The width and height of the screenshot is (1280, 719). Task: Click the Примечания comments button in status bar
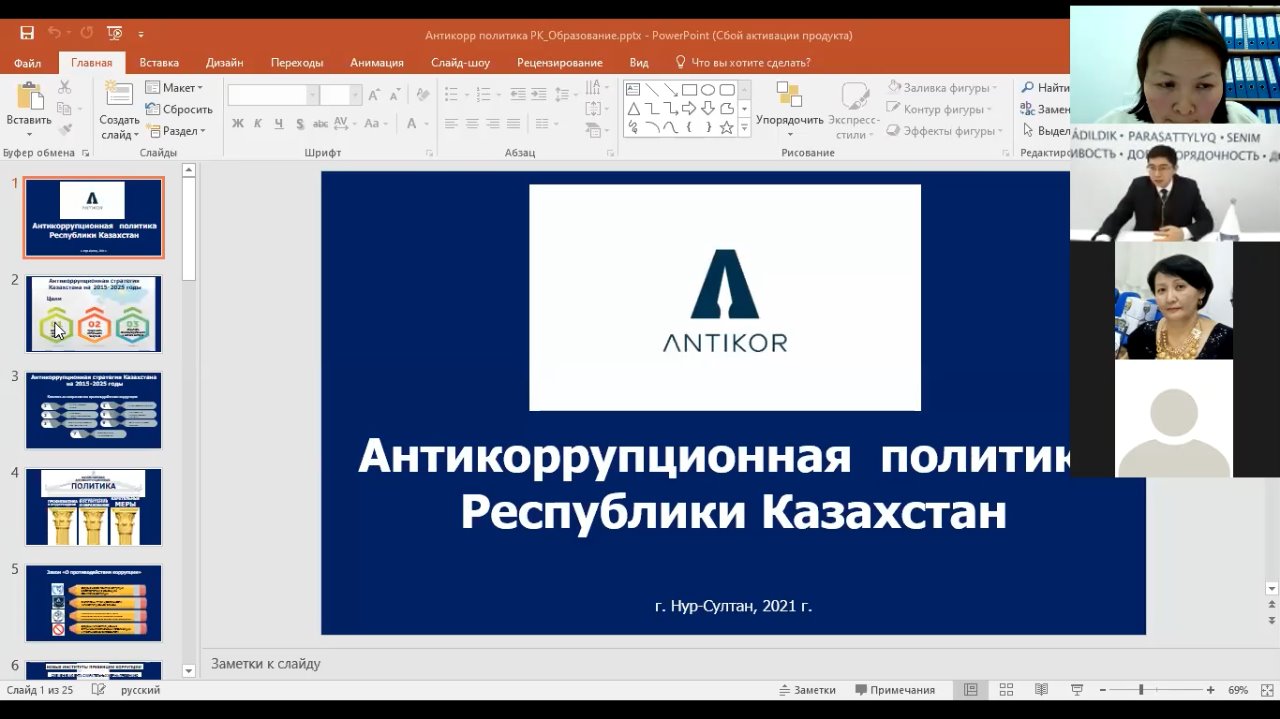pyautogui.click(x=895, y=690)
